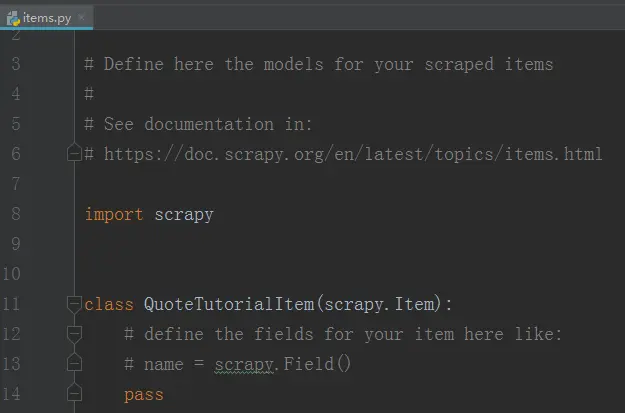Click the import keyword on line 8
The image size is (625, 413).
(x=114, y=214)
